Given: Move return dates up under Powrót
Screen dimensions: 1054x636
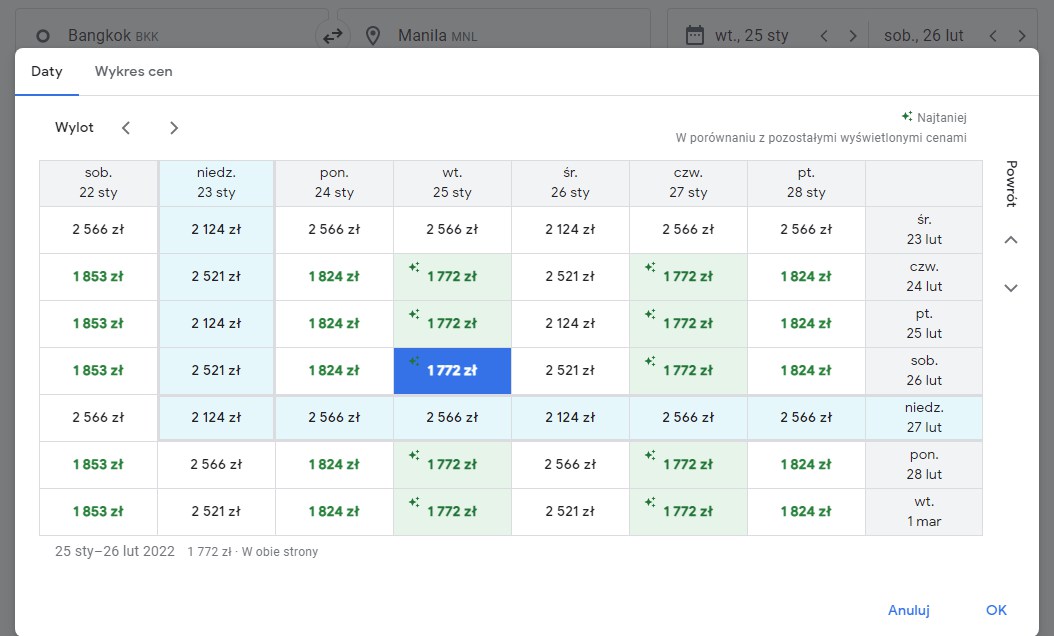Looking at the screenshot, I should point(1011,240).
